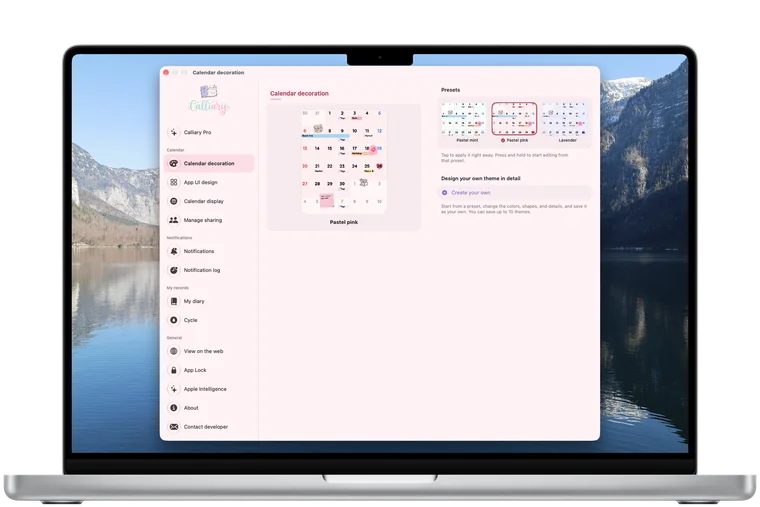Open Notification log
The width and height of the screenshot is (760, 507).
coord(209,270)
